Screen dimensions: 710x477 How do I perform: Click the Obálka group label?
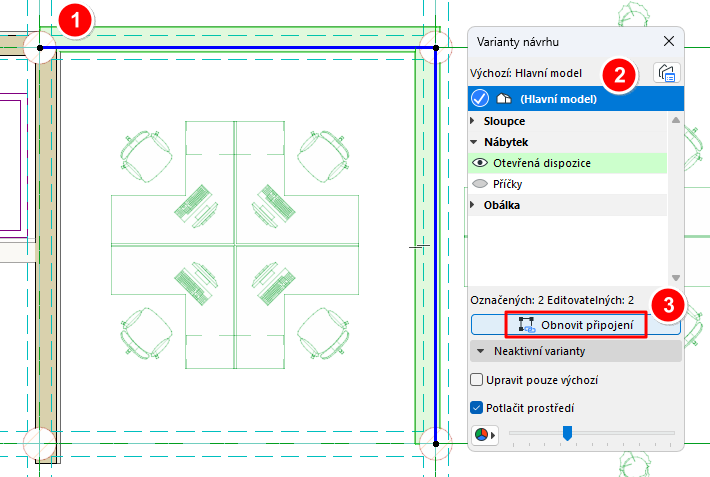pos(502,205)
